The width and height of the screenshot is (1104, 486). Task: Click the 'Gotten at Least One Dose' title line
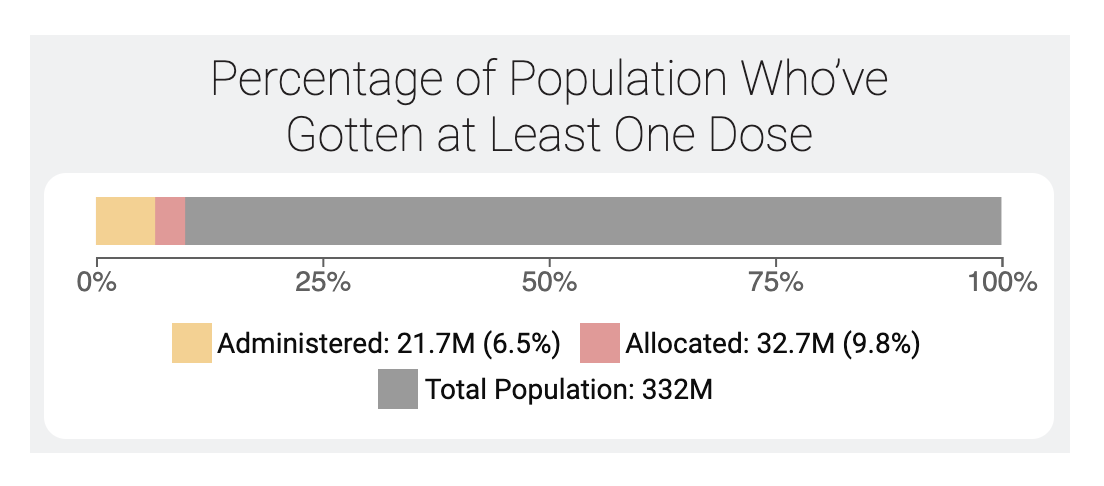pos(549,135)
